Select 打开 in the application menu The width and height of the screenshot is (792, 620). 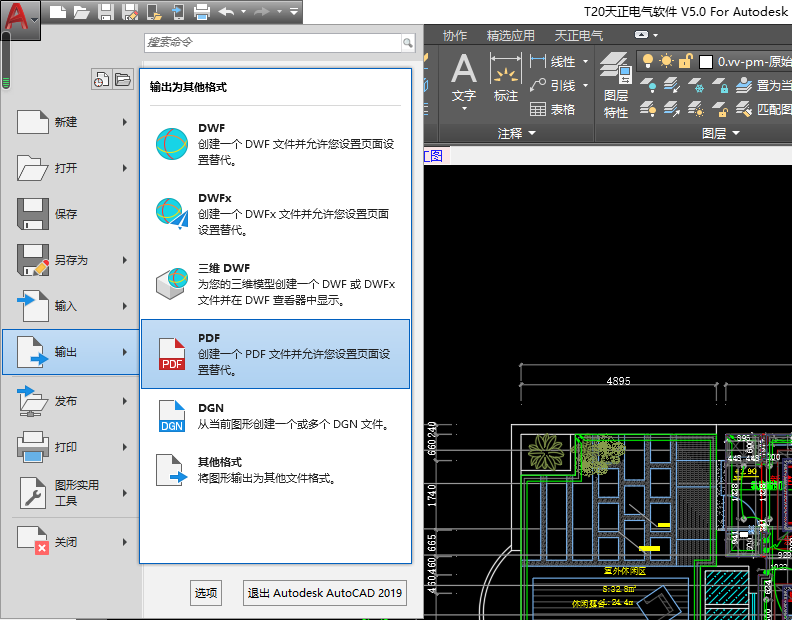tap(71, 168)
